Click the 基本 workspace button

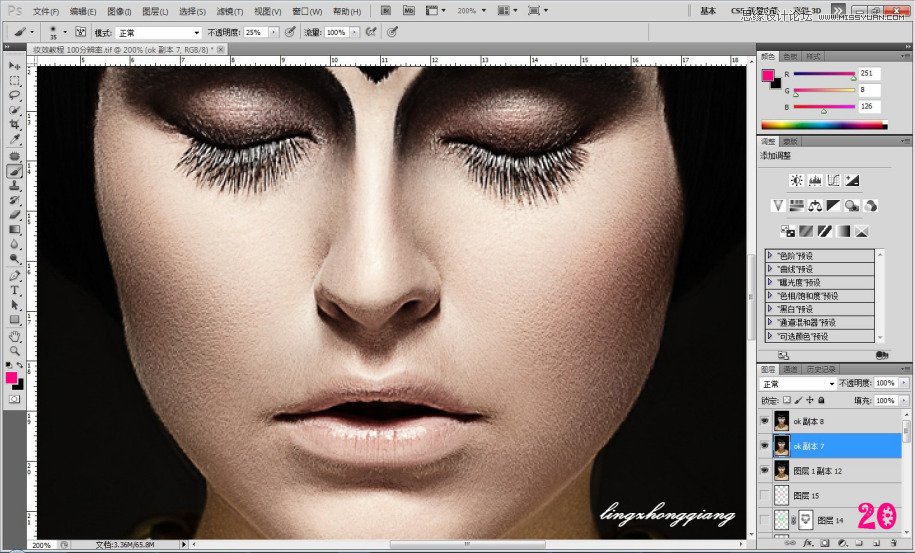coord(708,10)
